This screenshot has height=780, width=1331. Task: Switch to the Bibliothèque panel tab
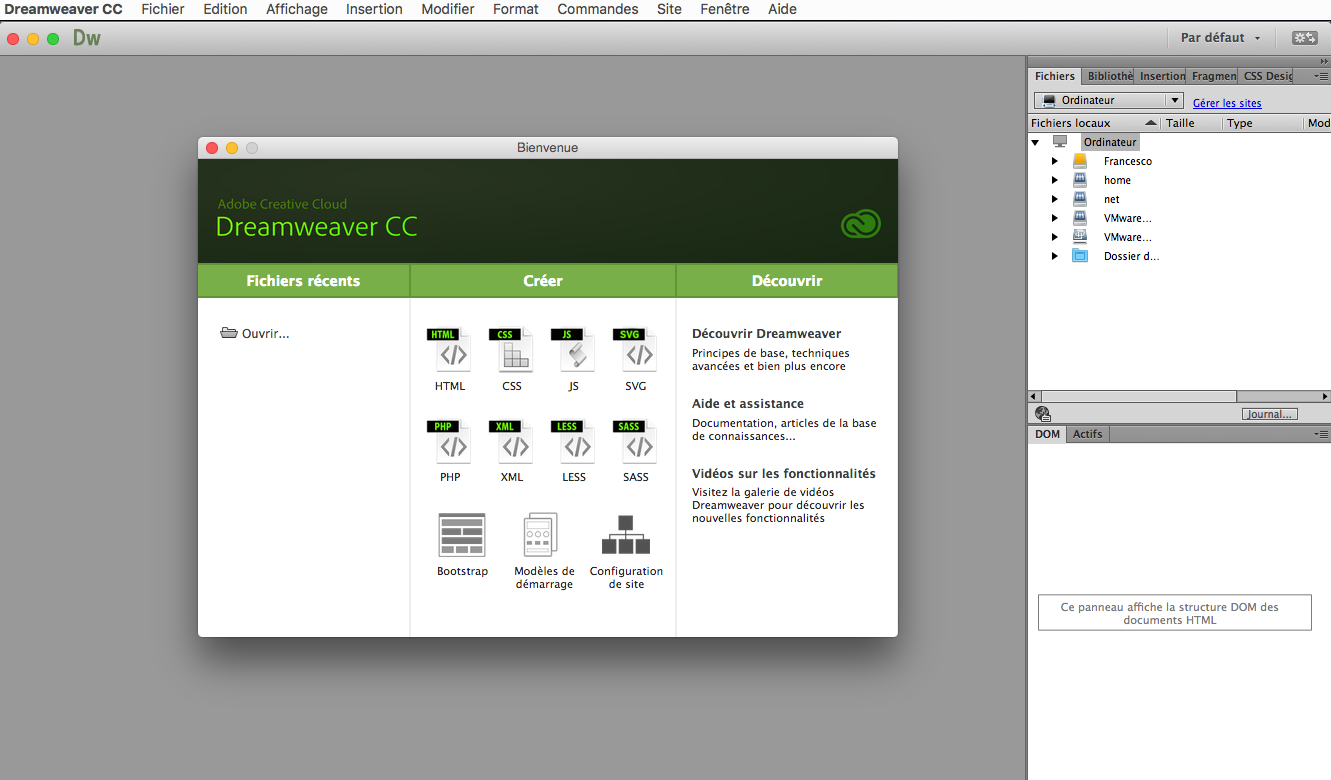tap(1108, 76)
